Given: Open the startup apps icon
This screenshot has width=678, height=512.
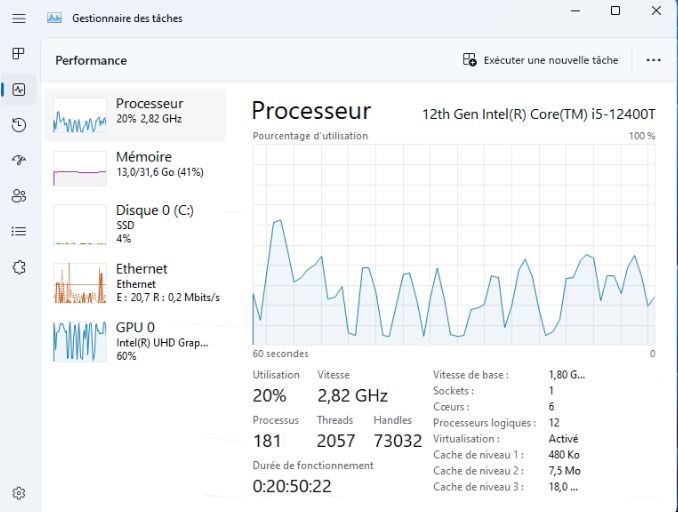Looking at the screenshot, I should [x=18, y=160].
